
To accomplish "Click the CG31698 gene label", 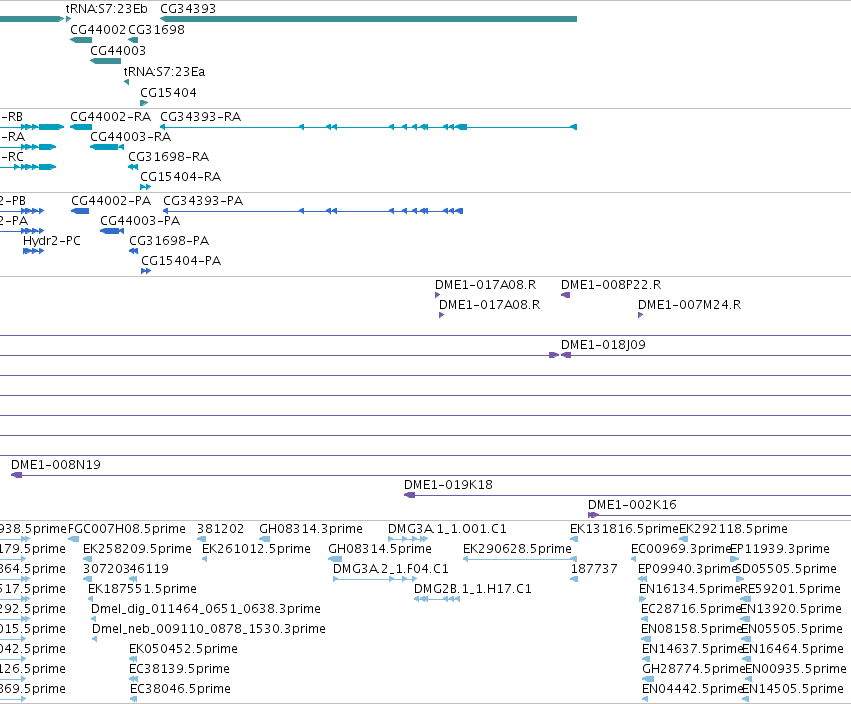I will (156, 30).
